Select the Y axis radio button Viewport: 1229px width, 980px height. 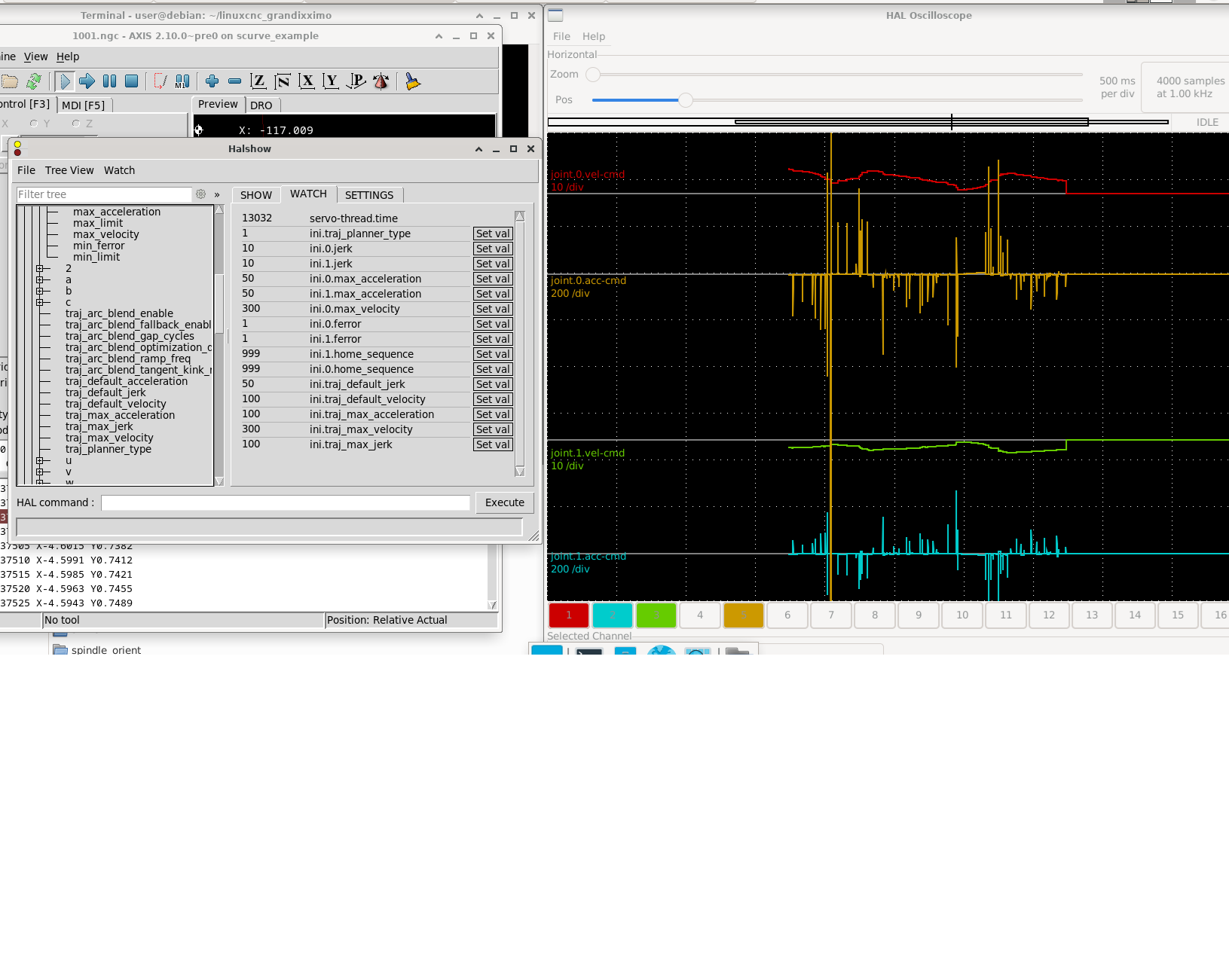tap(34, 124)
